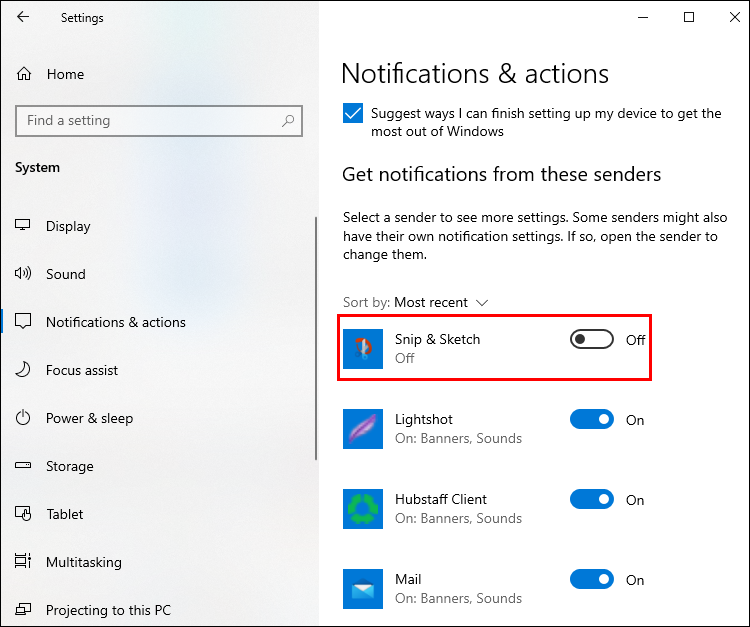The width and height of the screenshot is (750, 627).
Task: Uncheck Suggest ways to finish setup
Action: pos(353,113)
